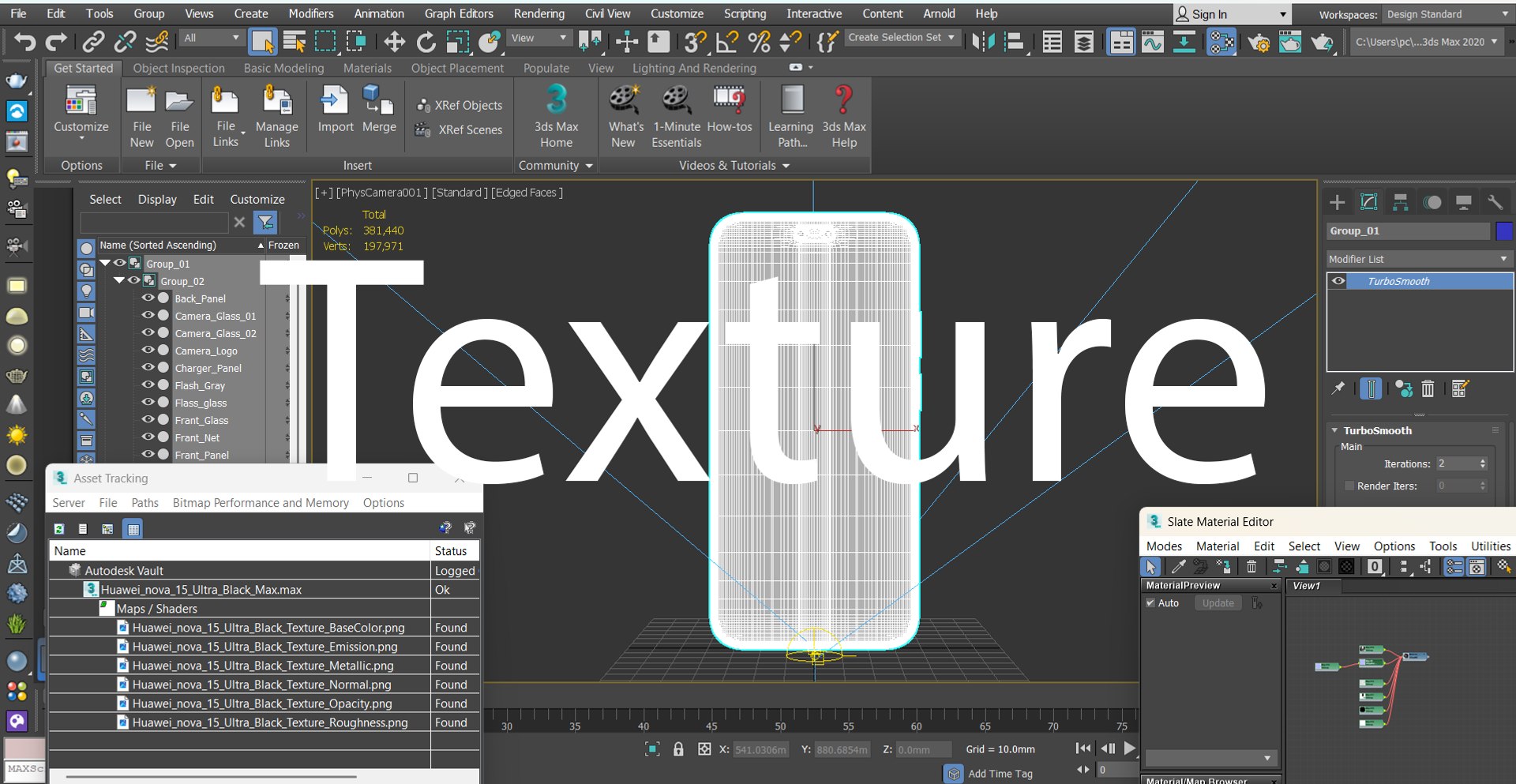1516x784 pixels.
Task: Toggle Group_01 visibility eye
Action: (x=119, y=264)
